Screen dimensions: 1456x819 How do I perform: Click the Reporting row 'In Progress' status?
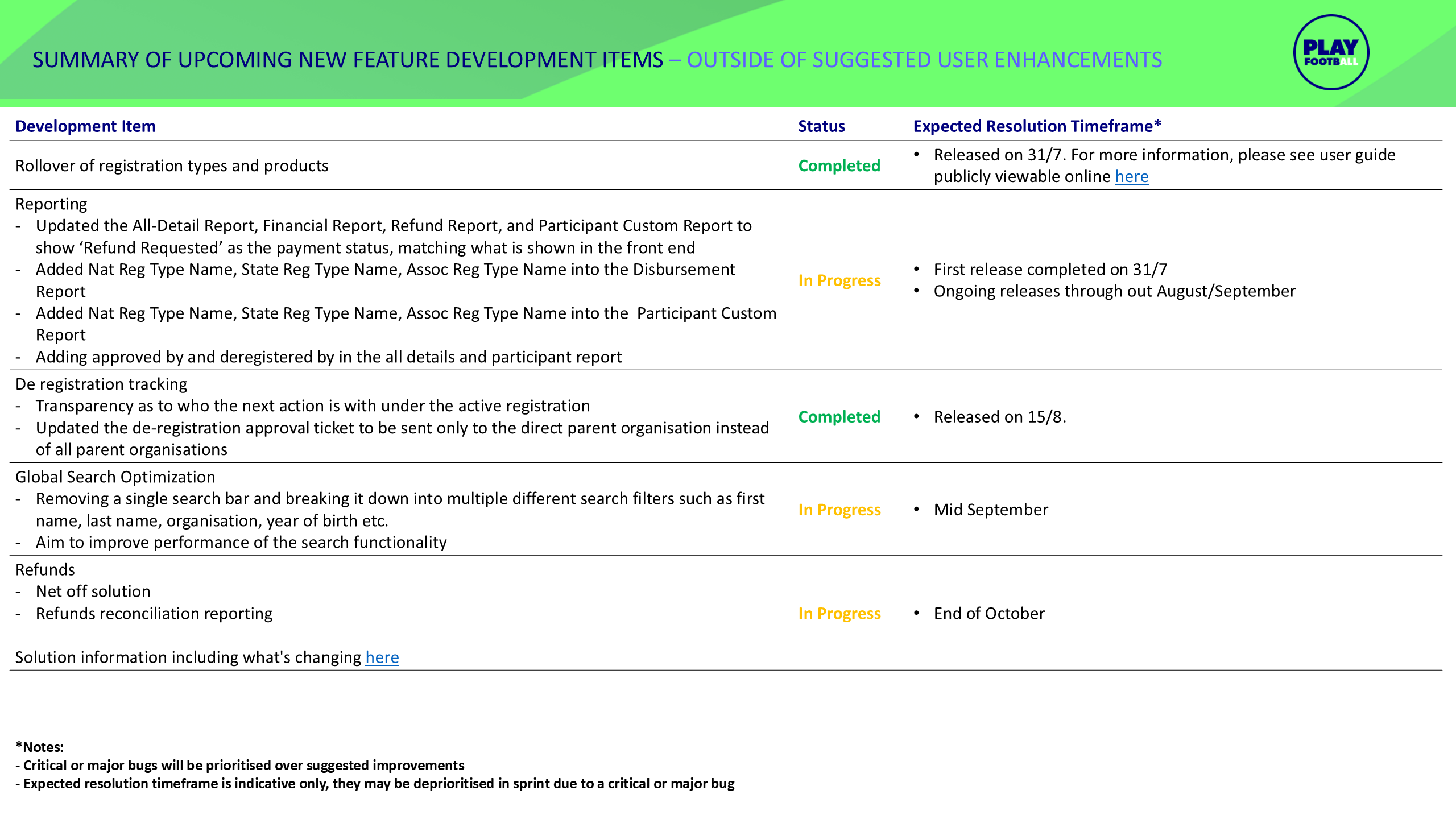tap(839, 280)
